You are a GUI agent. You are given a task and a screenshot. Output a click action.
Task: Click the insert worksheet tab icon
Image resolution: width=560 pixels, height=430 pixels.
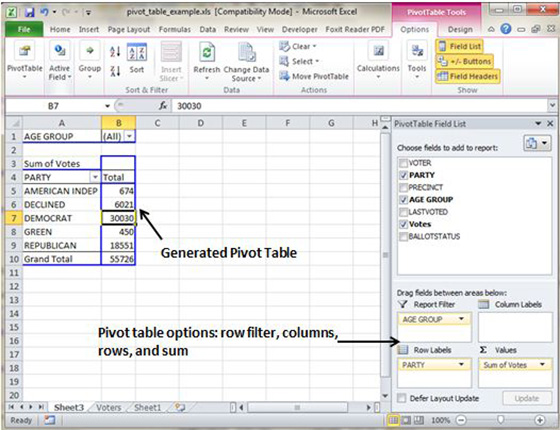pyautogui.click(x=180, y=407)
